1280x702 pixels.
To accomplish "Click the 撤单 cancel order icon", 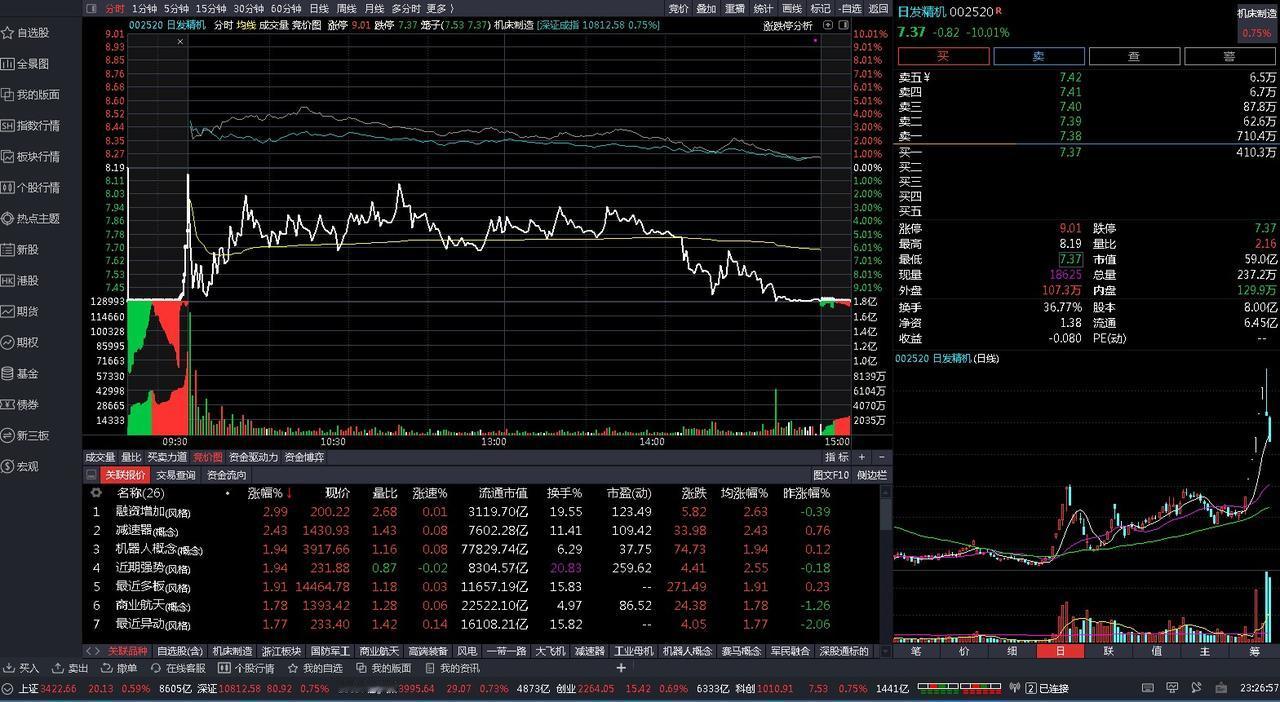I will point(119,668).
